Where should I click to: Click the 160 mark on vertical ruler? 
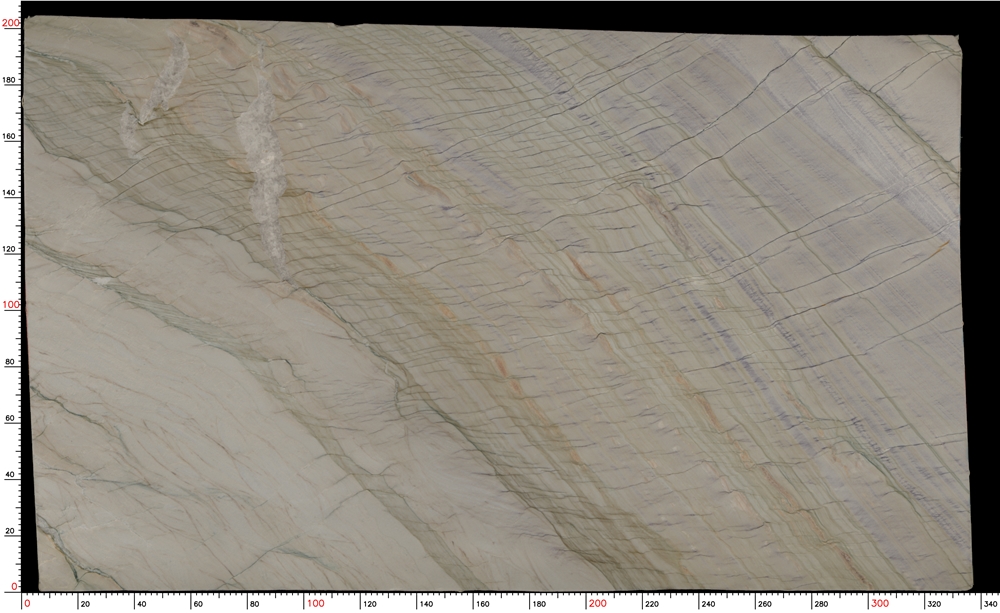pyautogui.click(x=10, y=136)
